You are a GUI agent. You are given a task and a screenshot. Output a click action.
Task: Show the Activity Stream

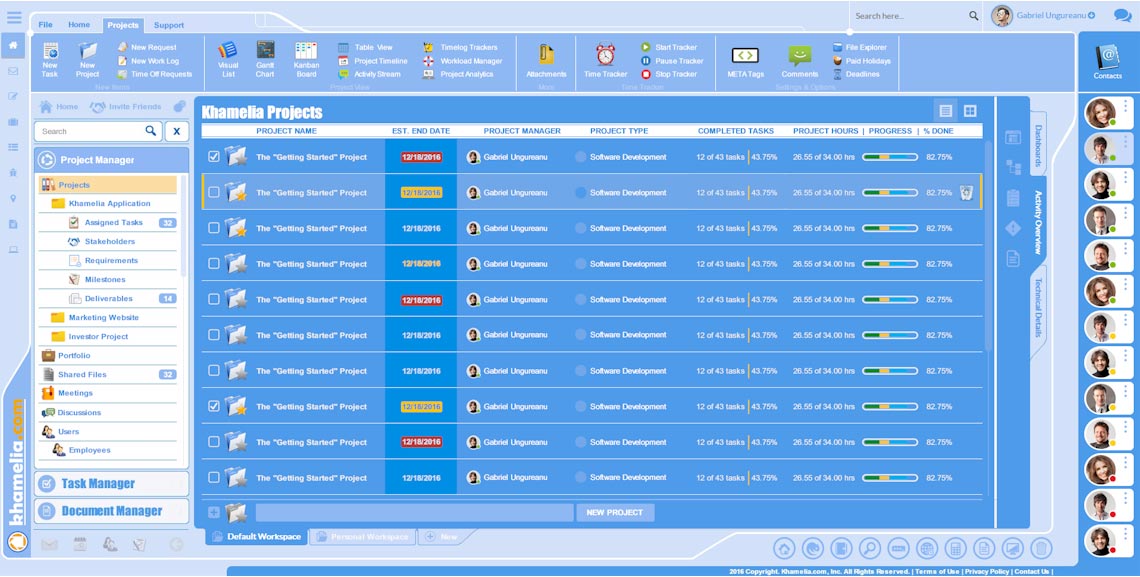369,74
